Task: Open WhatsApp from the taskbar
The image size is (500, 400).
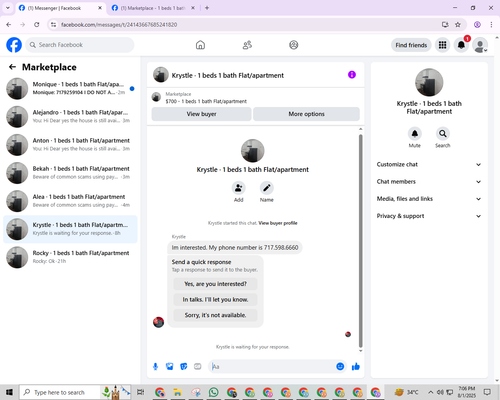Action: [213, 392]
